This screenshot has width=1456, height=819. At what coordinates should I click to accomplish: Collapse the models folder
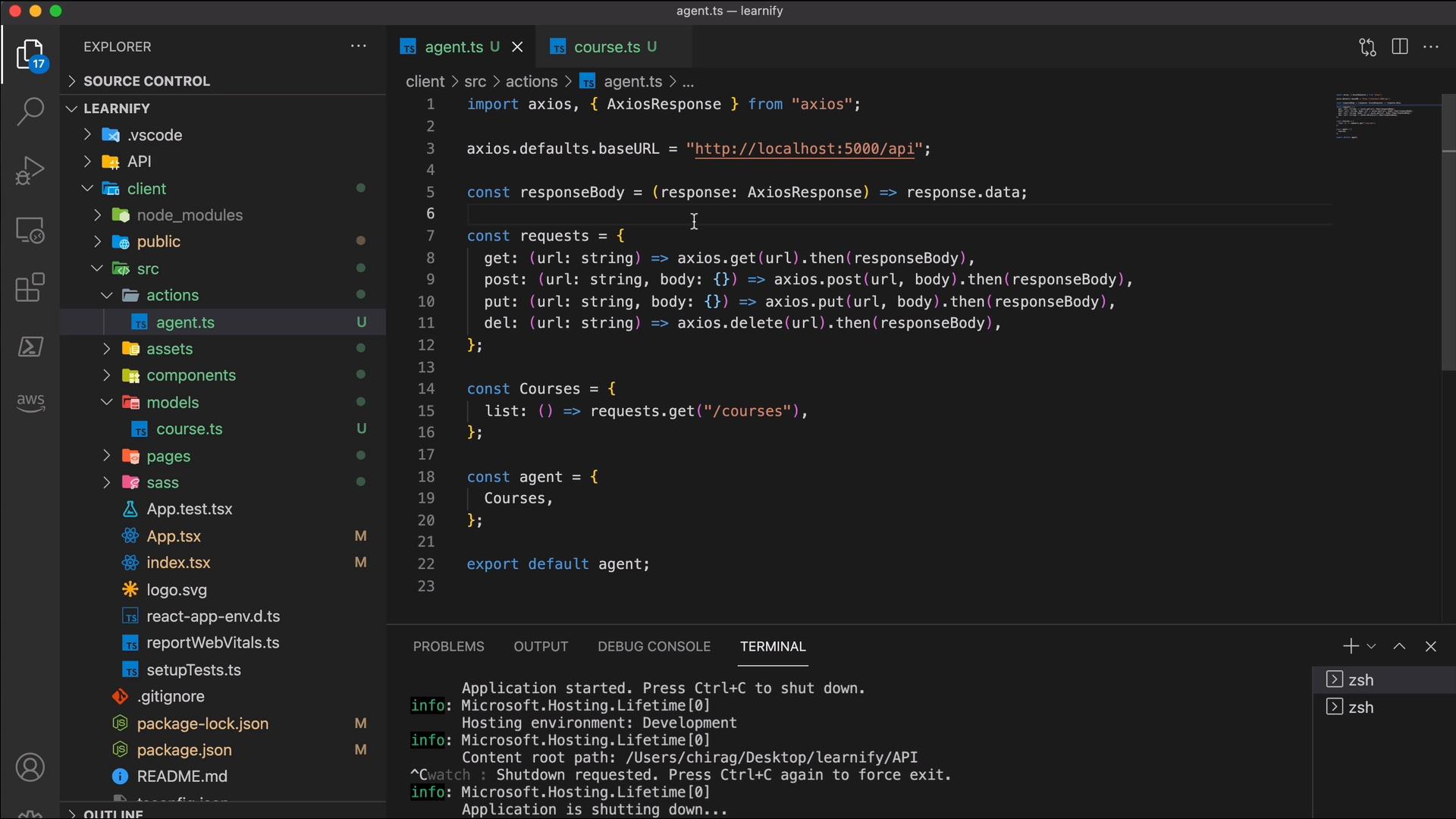click(107, 402)
